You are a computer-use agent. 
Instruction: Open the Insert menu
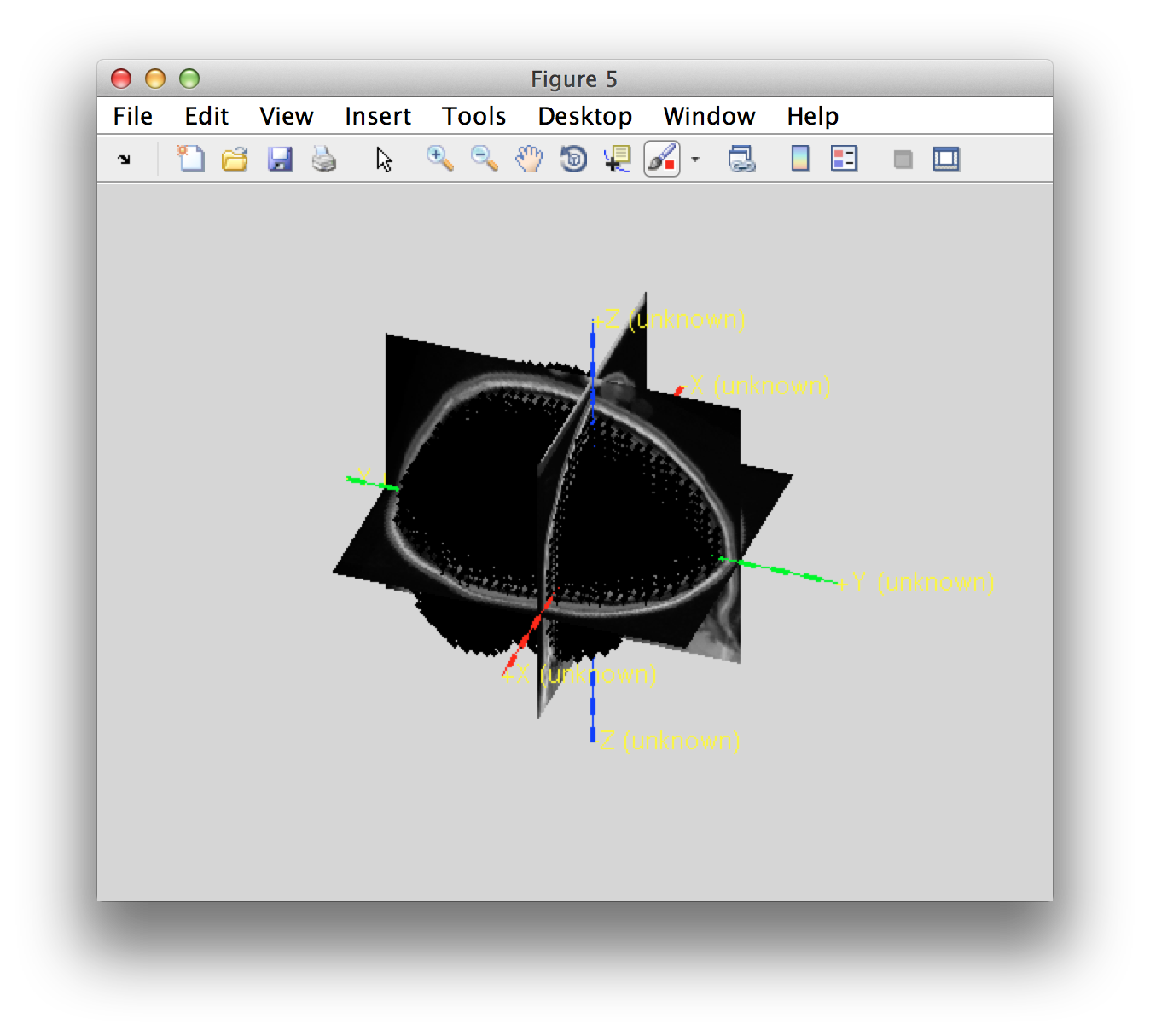[377, 116]
